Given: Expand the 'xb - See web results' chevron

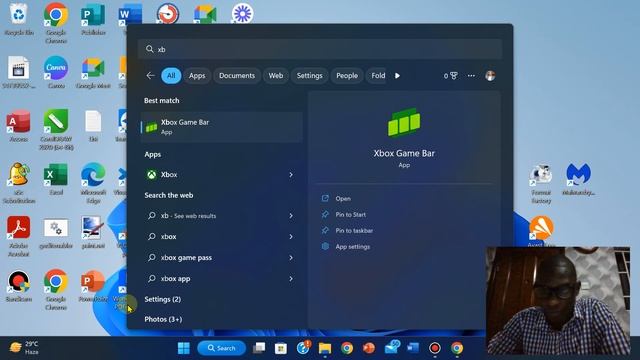Looking at the screenshot, I should [x=291, y=216].
